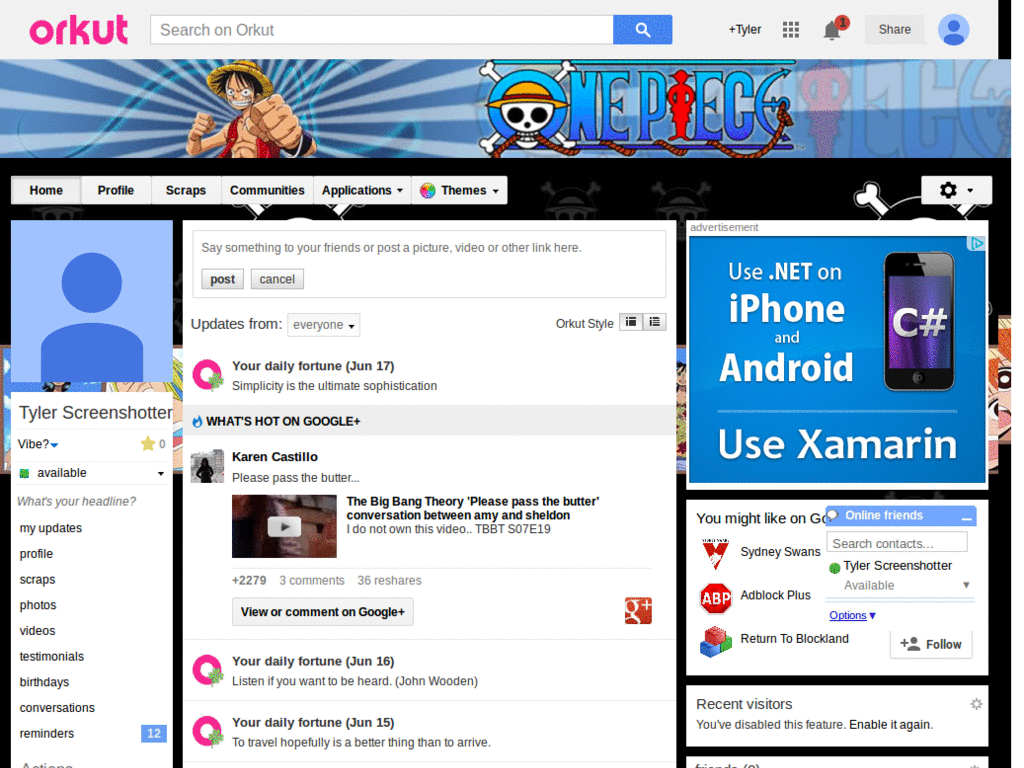Open the Big Bang Theory video title
Viewport: 1024px width, 768px height.
pos(473,509)
